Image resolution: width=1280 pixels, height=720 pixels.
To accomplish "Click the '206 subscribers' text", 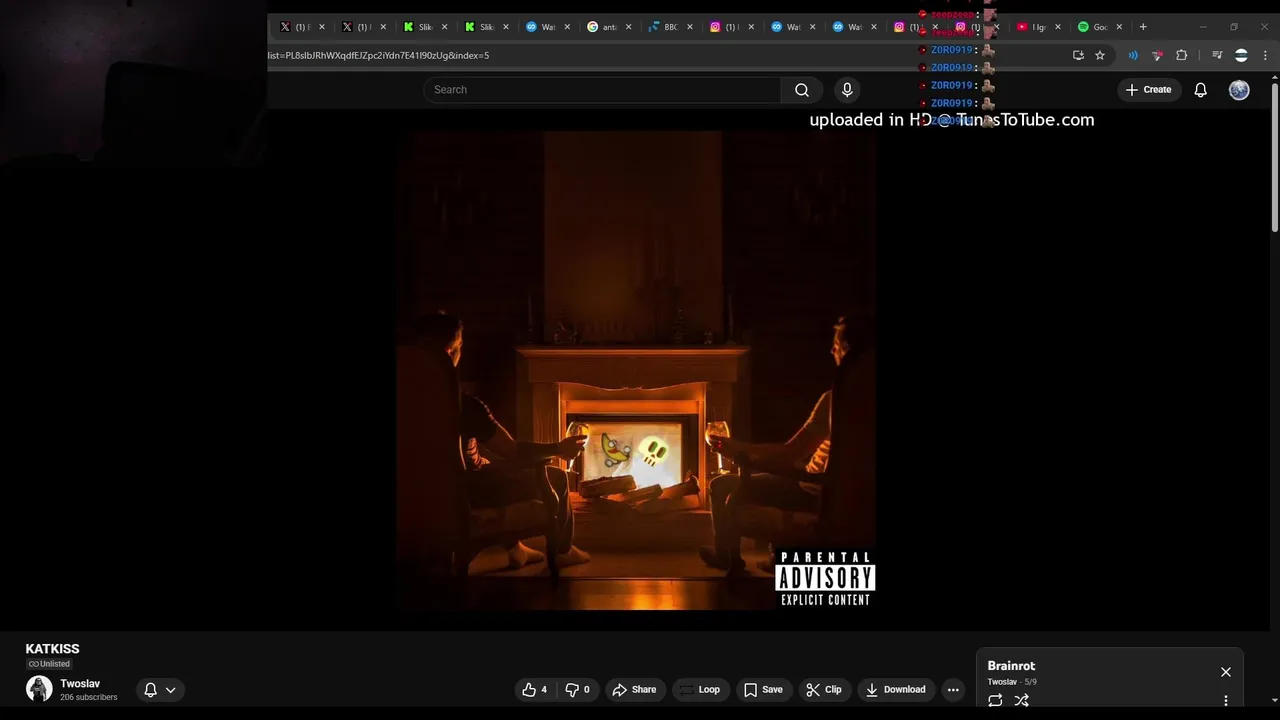I will 88,697.
